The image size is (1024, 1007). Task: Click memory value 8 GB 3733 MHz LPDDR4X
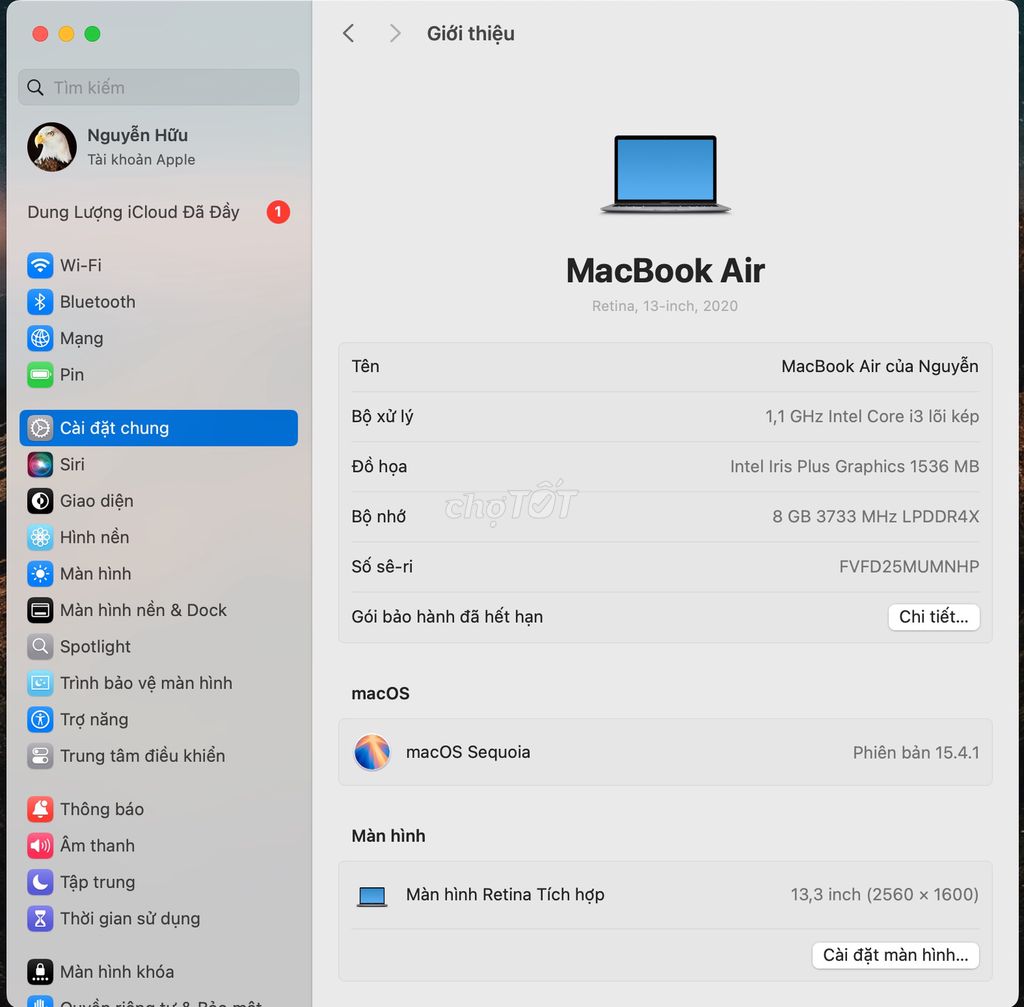[x=876, y=517]
